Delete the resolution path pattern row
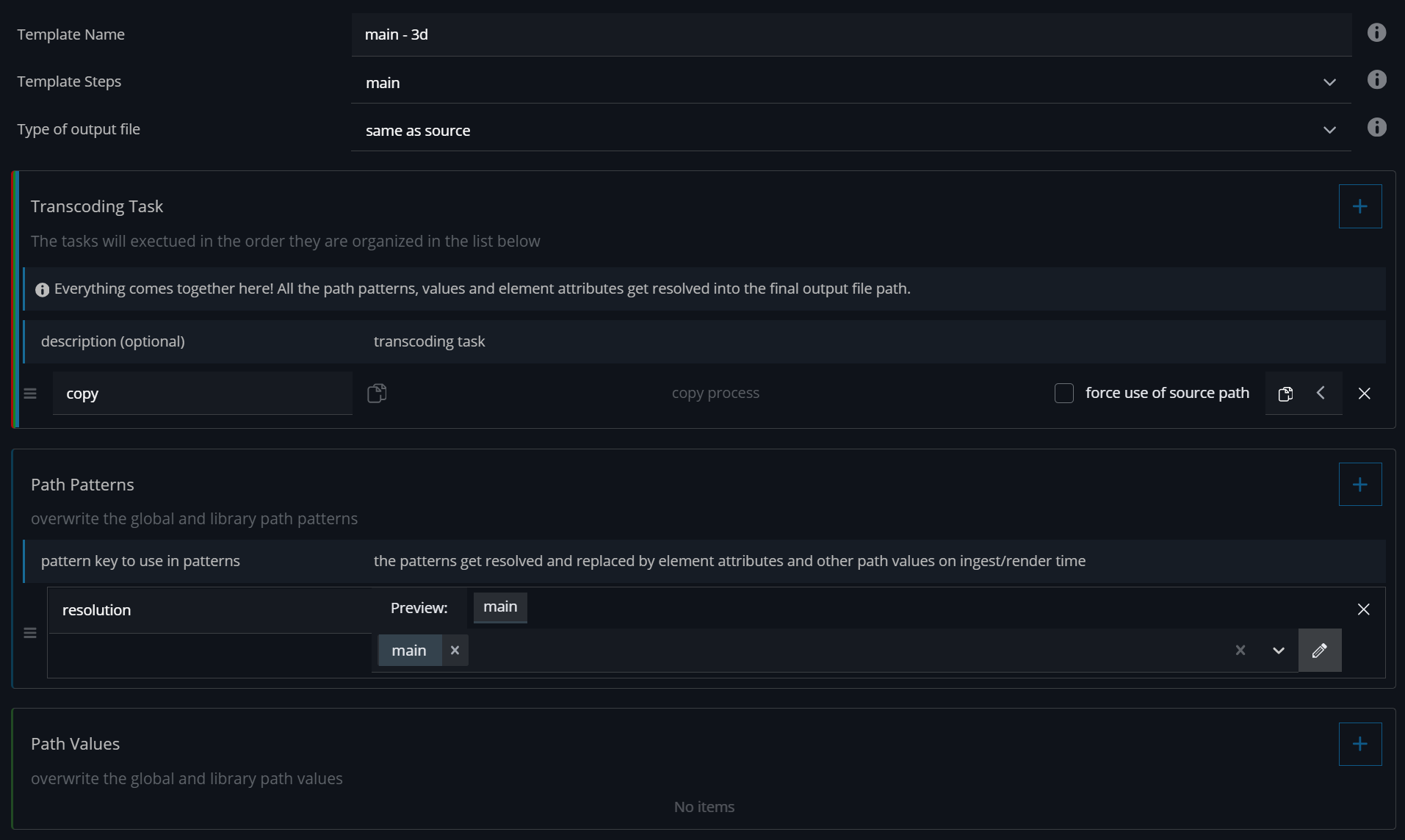This screenshot has width=1405, height=840. tap(1363, 609)
